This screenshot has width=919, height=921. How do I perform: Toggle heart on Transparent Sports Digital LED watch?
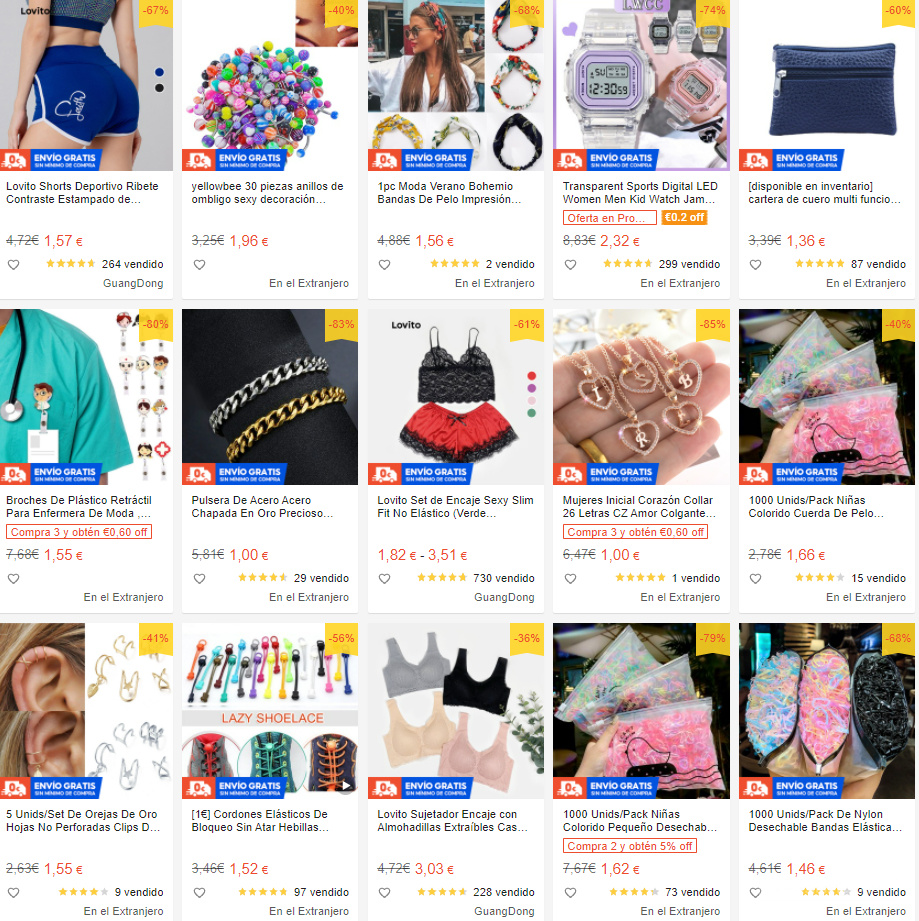[x=570, y=265]
